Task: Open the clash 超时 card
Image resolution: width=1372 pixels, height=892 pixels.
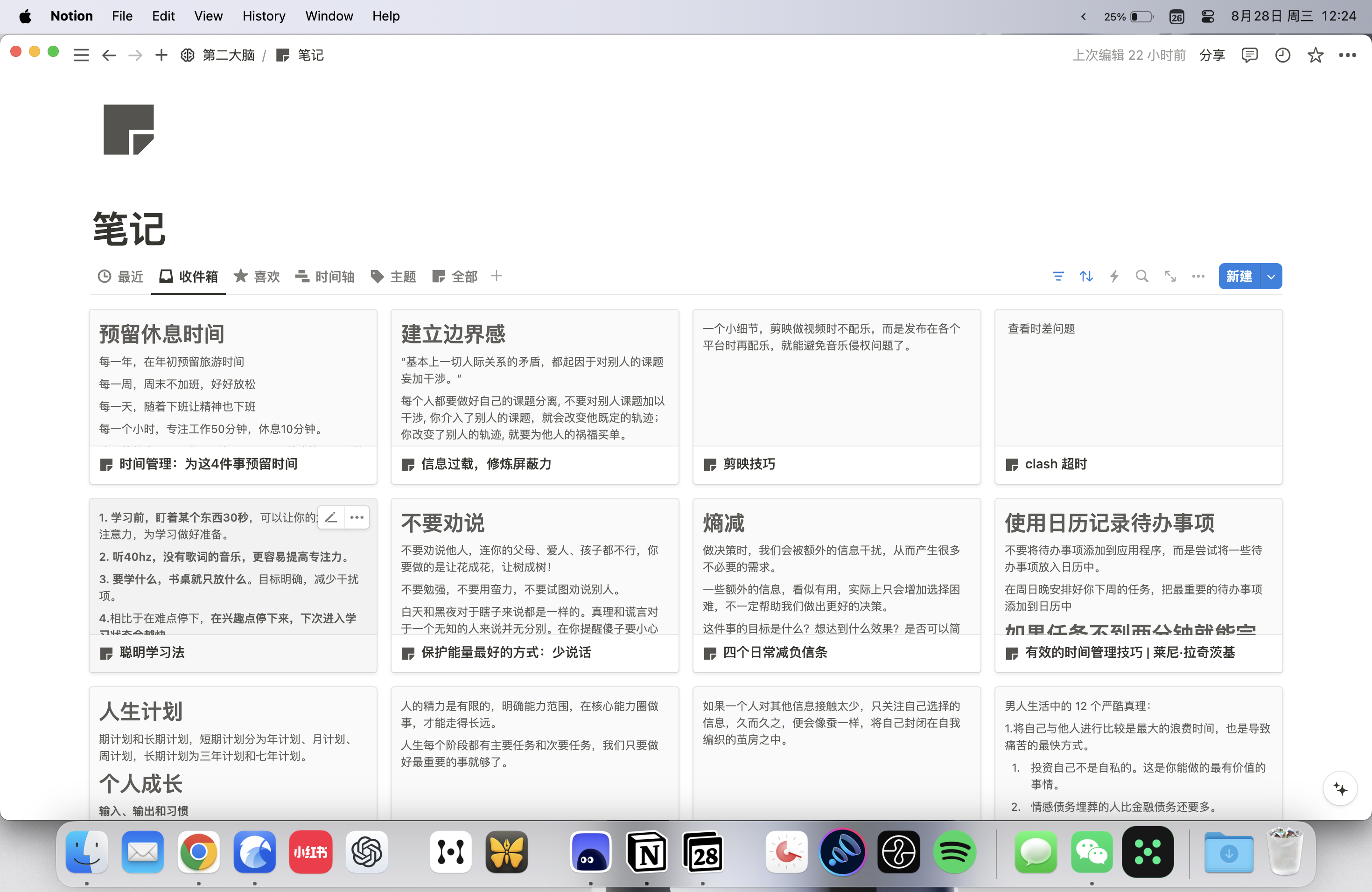Action: pyautogui.click(x=1139, y=397)
